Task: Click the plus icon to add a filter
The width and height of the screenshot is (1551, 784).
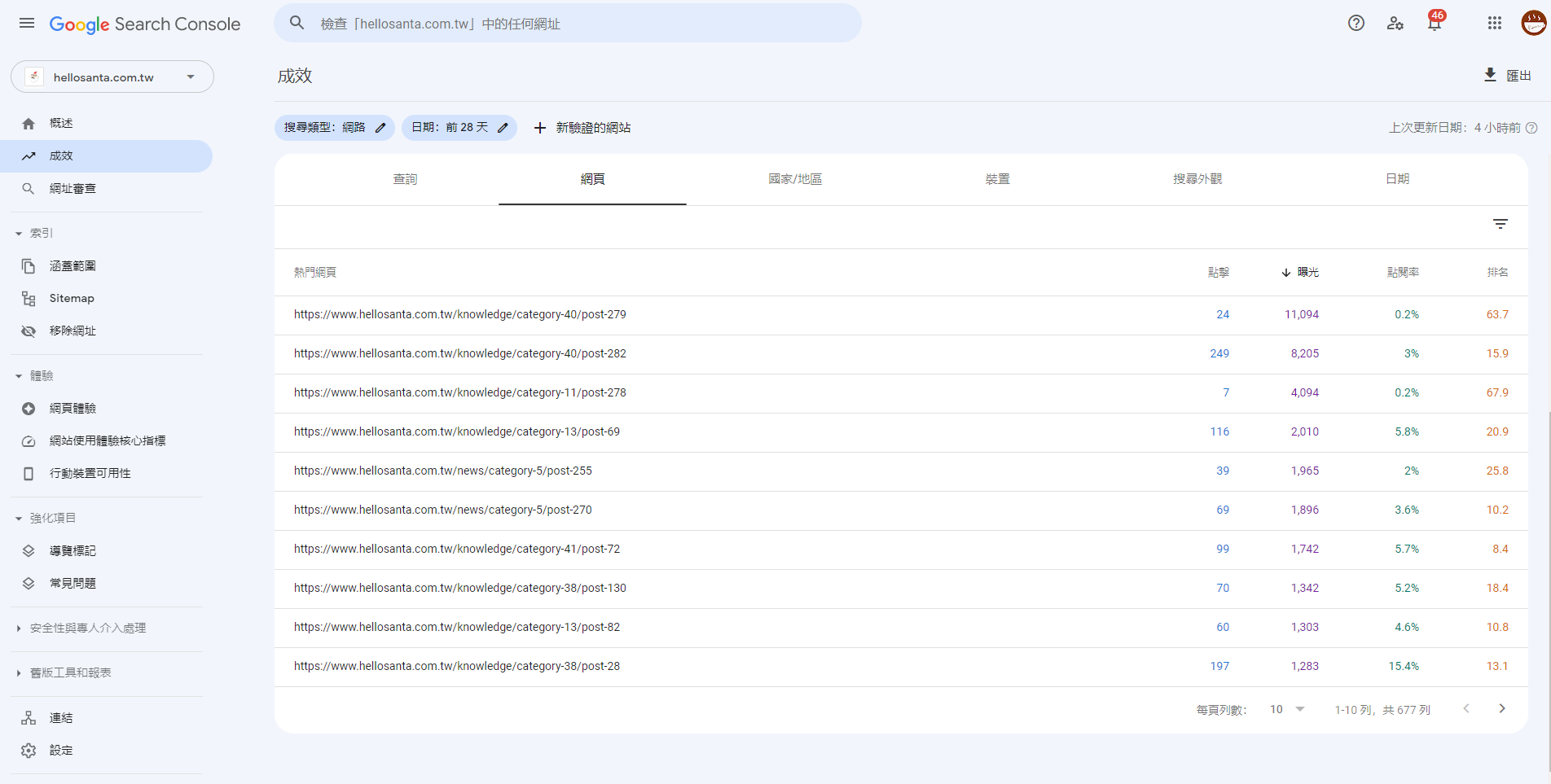Action: [x=539, y=128]
